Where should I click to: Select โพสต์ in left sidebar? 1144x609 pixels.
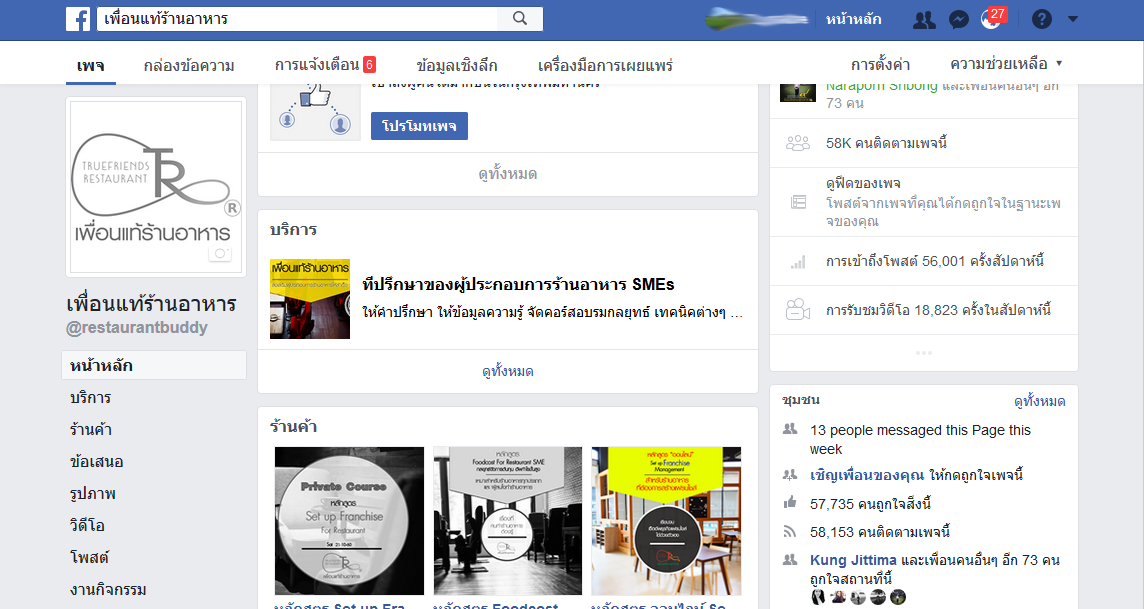pyautogui.click(x=89, y=557)
